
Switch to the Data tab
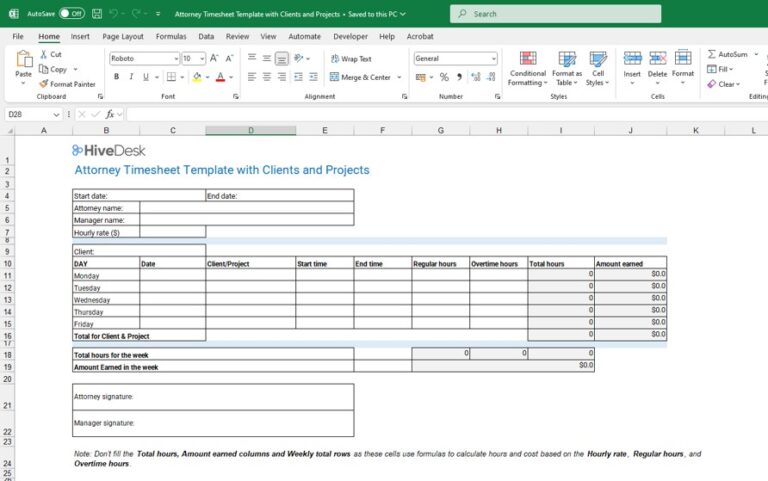(206, 36)
